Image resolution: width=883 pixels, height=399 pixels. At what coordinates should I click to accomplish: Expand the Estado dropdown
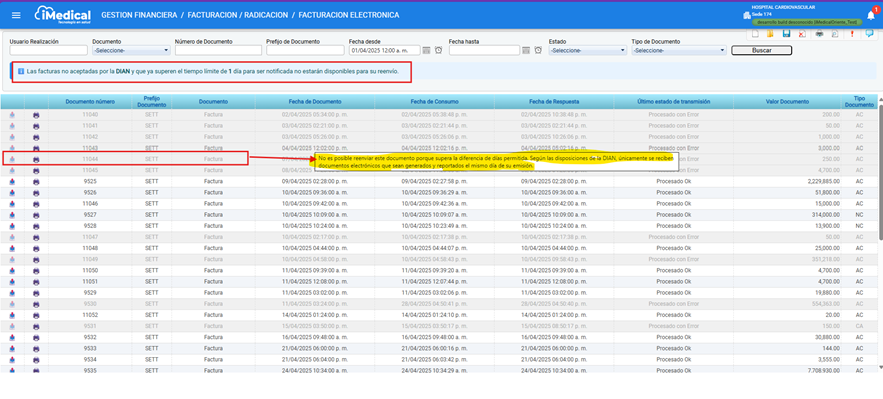[x=587, y=51]
